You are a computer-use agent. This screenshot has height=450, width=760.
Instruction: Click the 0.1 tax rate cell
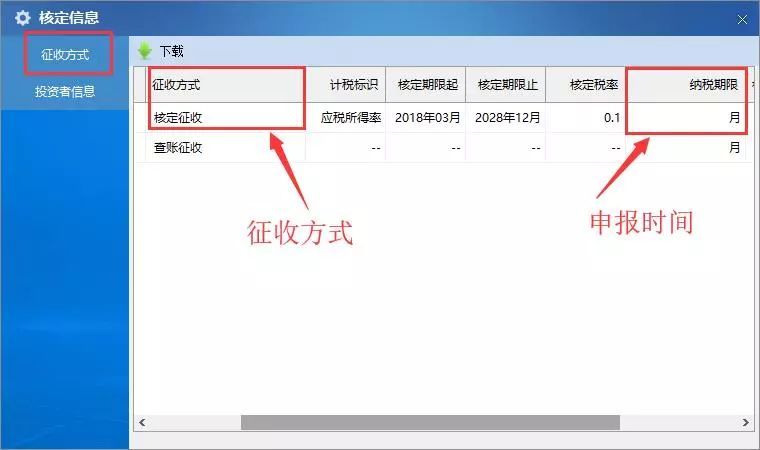click(x=586, y=117)
